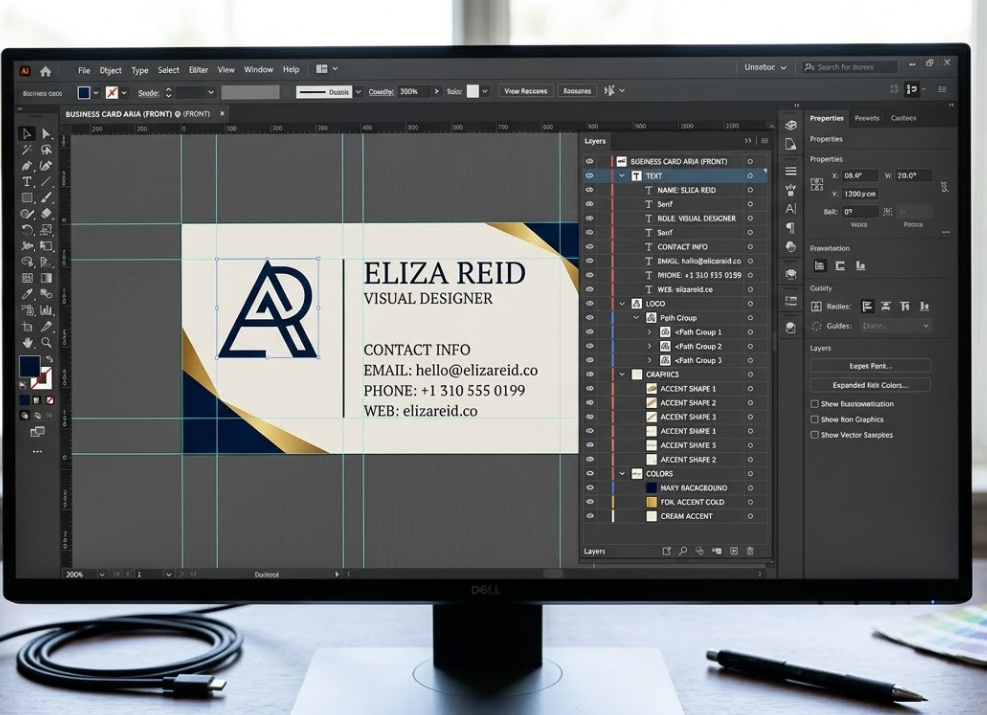Click the Expanded Kit Colors button
Viewport: 987px width, 715px height.
(872, 384)
